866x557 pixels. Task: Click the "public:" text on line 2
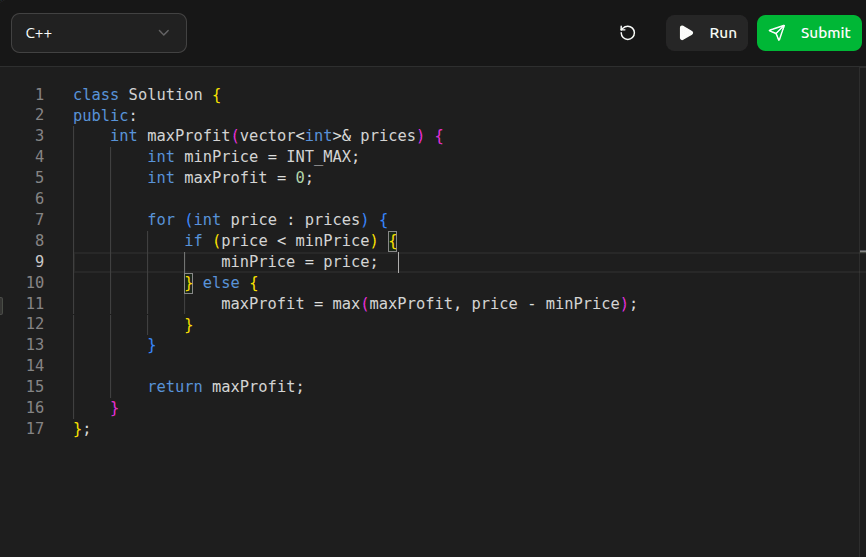pyautogui.click(x=105, y=116)
